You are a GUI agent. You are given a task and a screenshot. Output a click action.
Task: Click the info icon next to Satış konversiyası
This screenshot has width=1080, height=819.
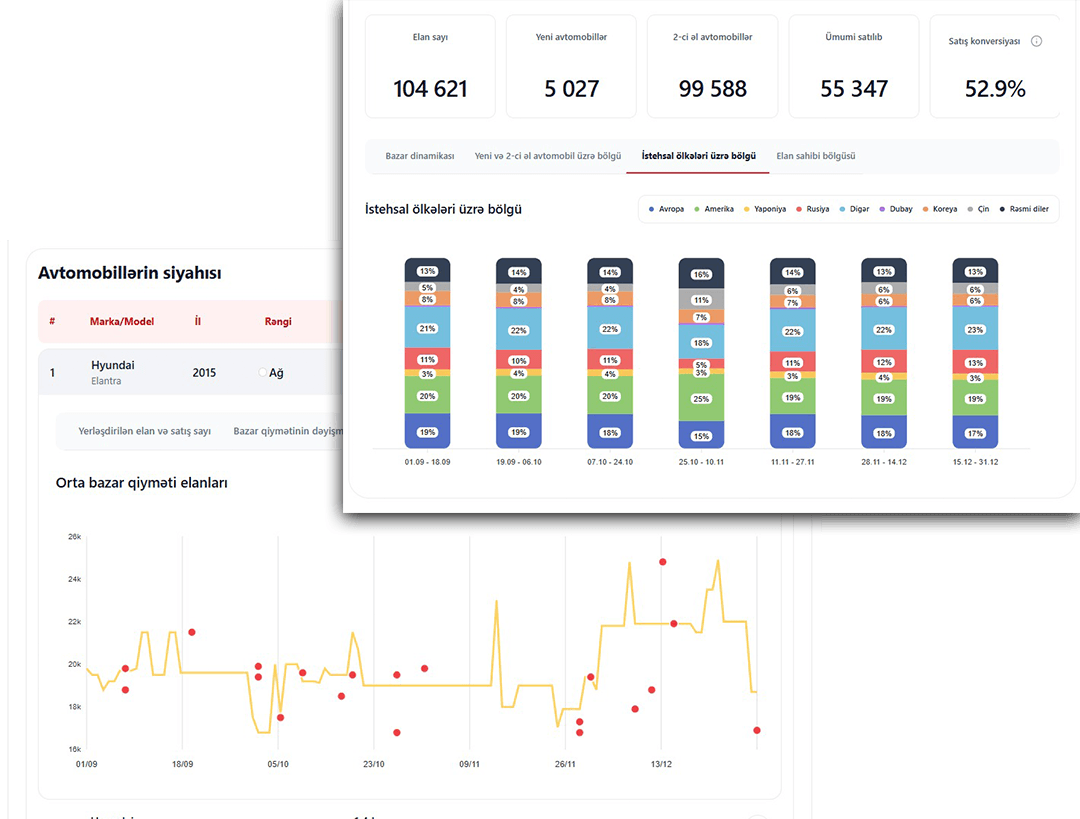[x=1036, y=41]
